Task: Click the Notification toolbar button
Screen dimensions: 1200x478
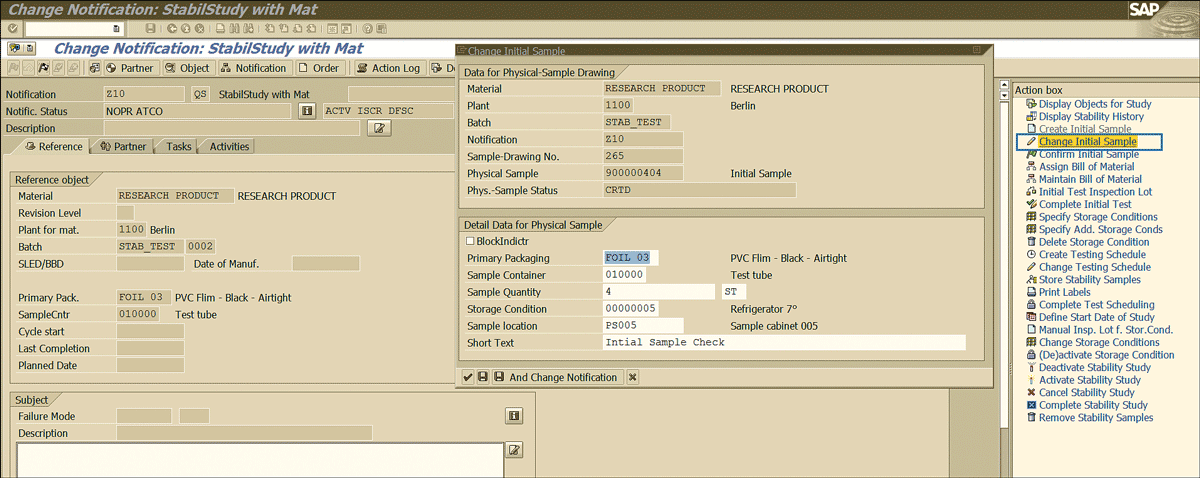Action: click(x=254, y=68)
